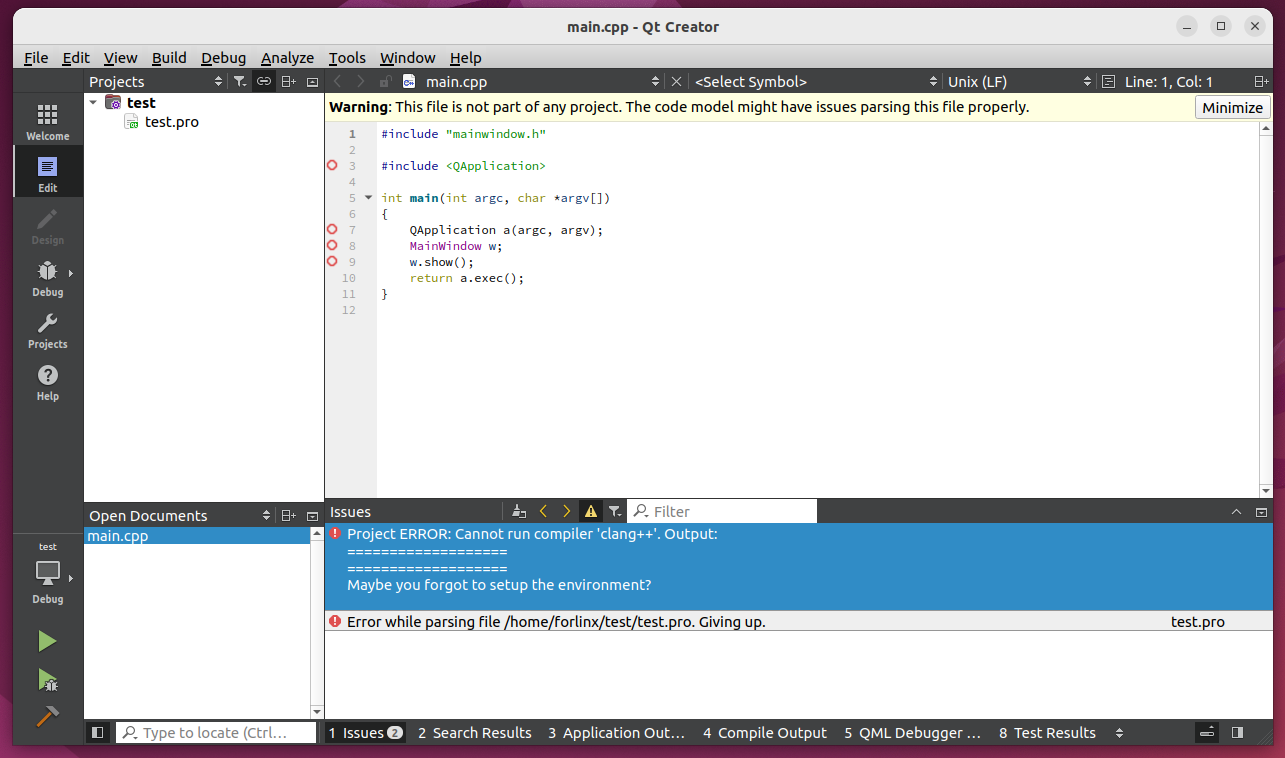Open the File menu

click(x=36, y=58)
